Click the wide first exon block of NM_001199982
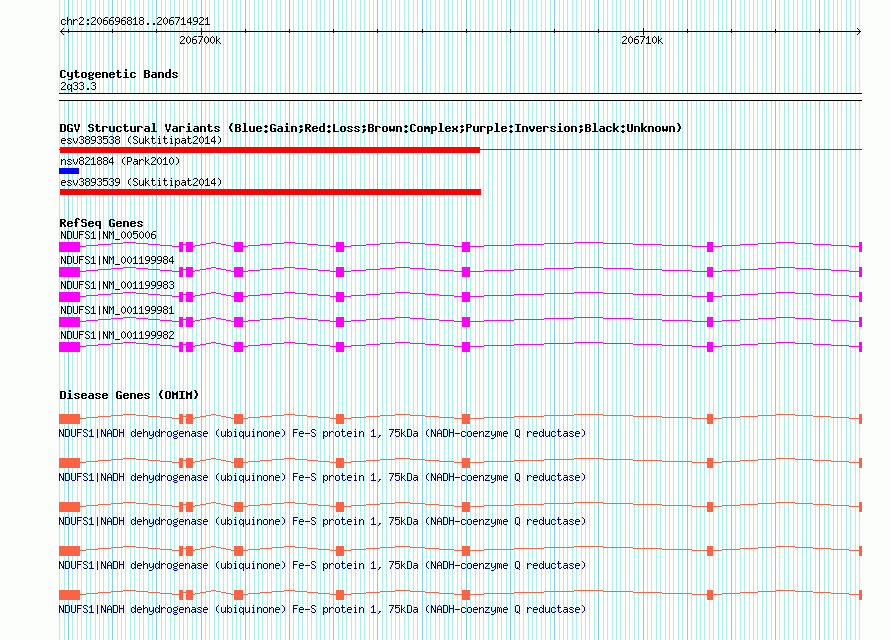This screenshot has height=640, width=890. coord(69,347)
